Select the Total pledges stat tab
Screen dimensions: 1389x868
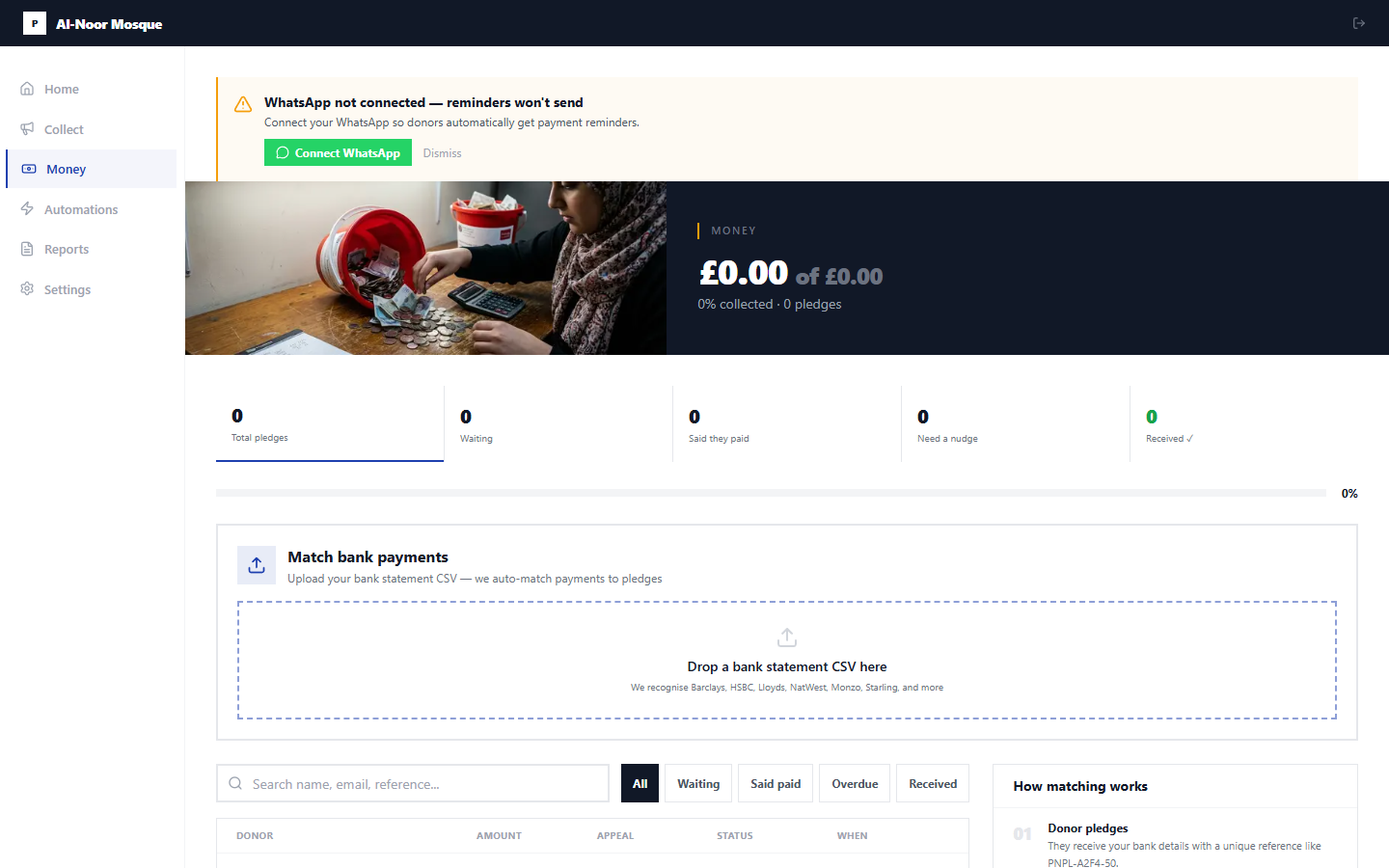point(330,424)
